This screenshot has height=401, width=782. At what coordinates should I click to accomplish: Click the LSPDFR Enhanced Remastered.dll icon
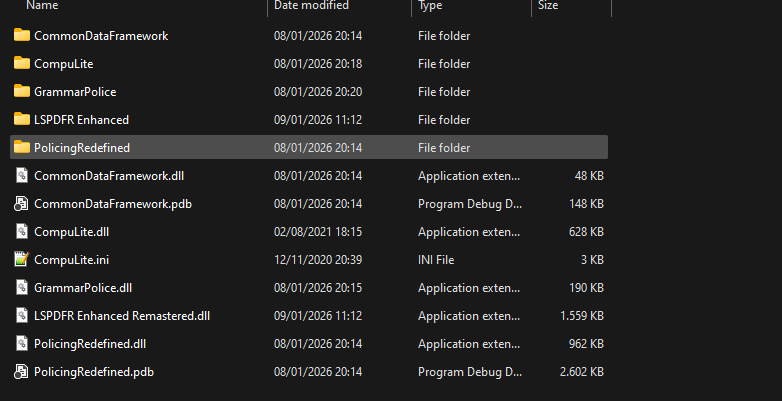[x=21, y=315]
